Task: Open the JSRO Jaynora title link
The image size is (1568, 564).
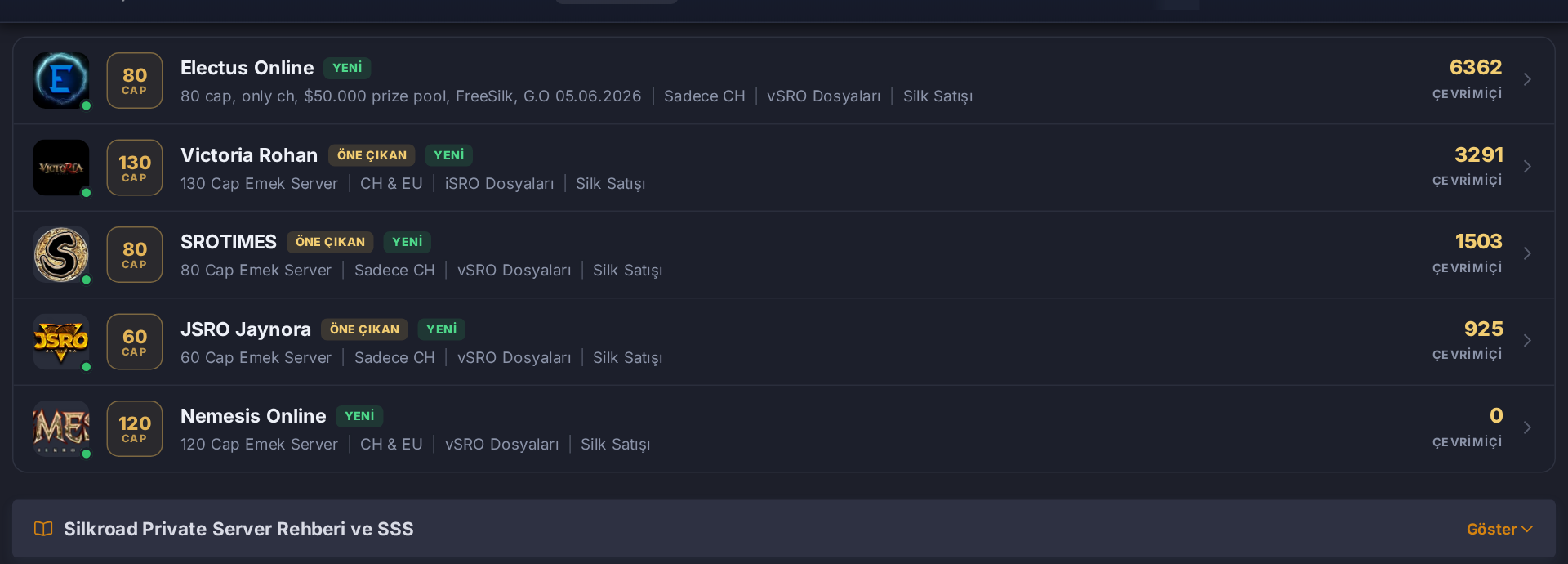Action: (246, 329)
